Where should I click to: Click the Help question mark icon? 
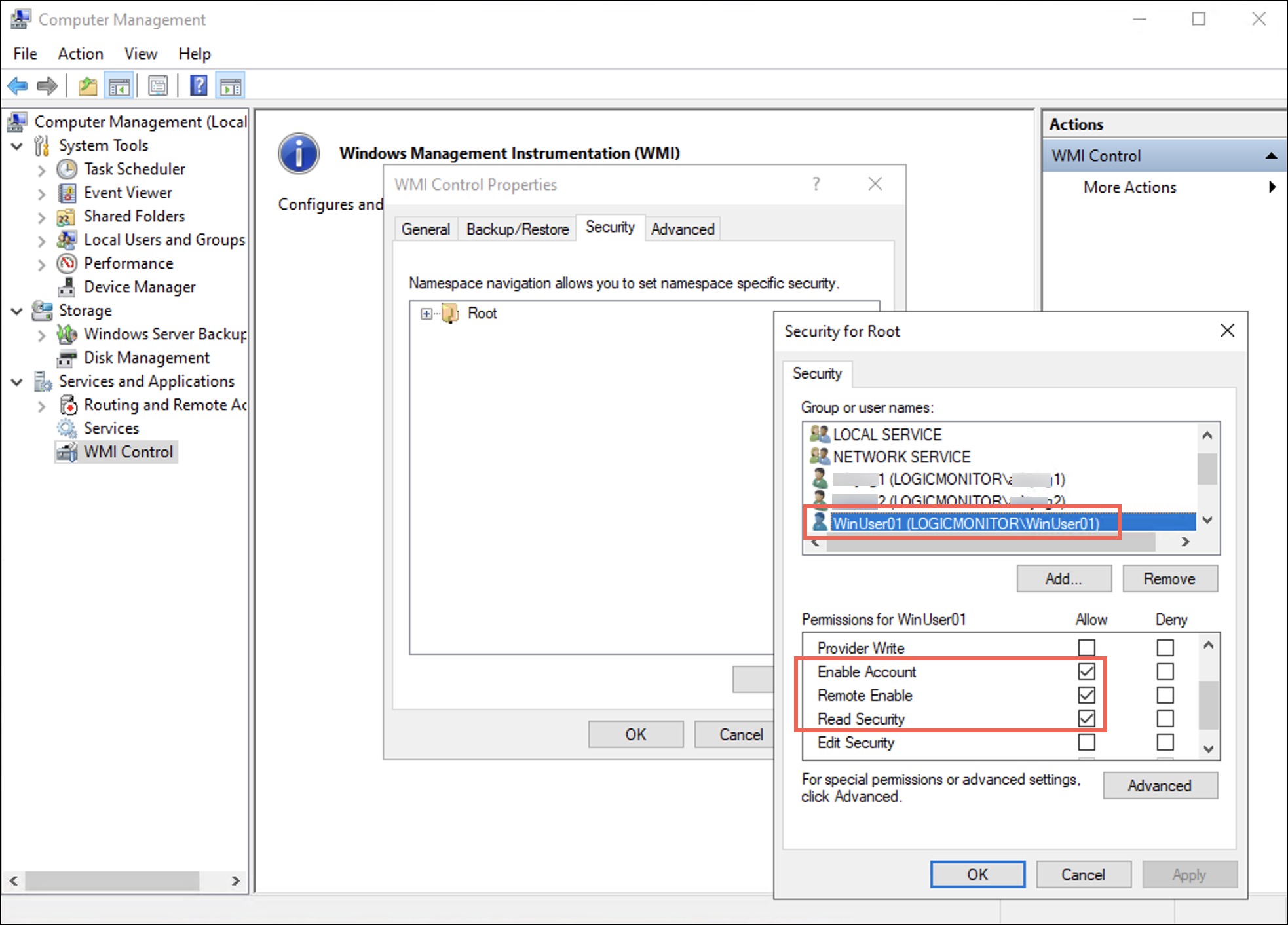pos(198,85)
